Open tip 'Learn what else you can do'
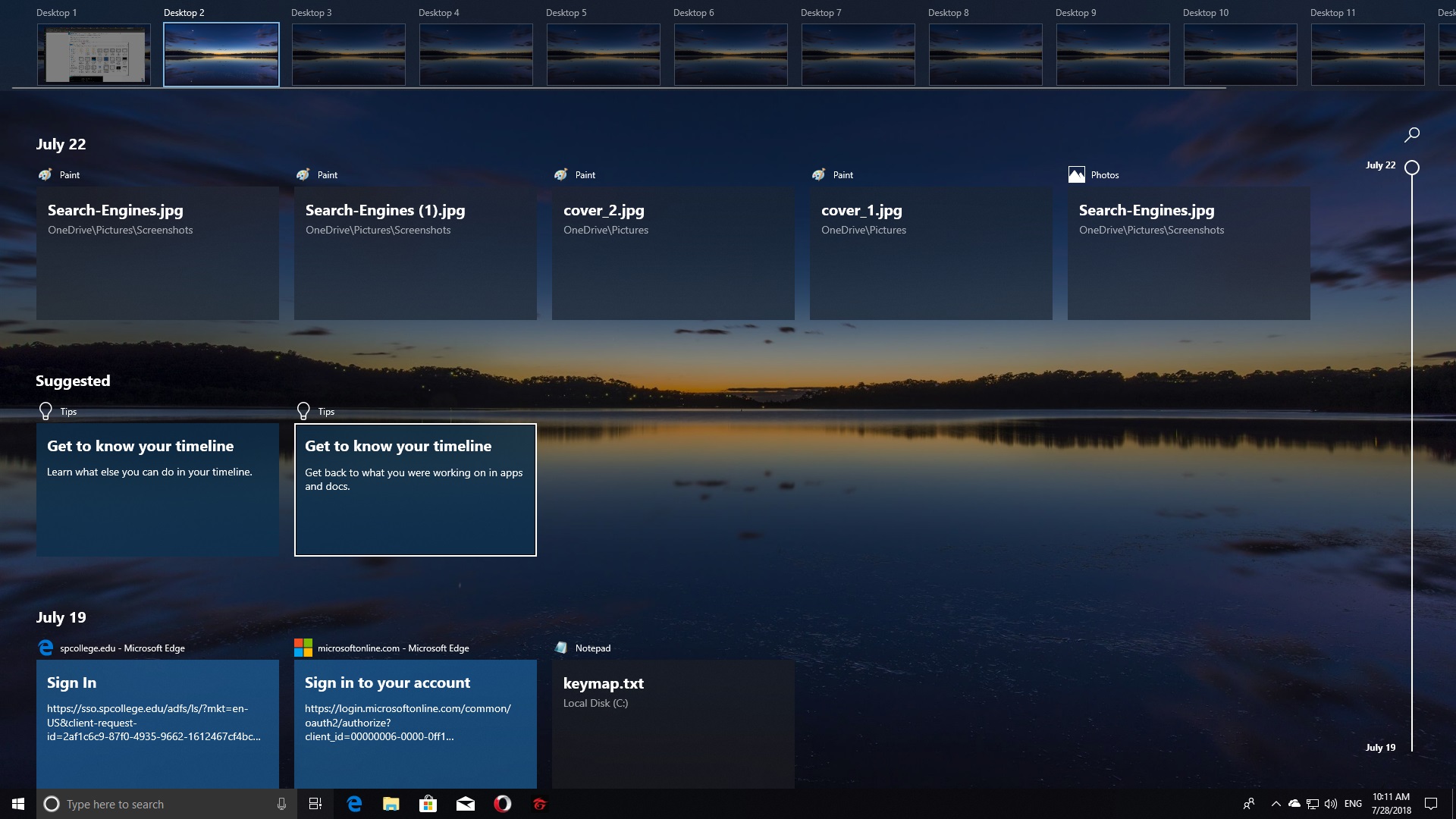This screenshot has width=1456, height=819. coord(158,490)
